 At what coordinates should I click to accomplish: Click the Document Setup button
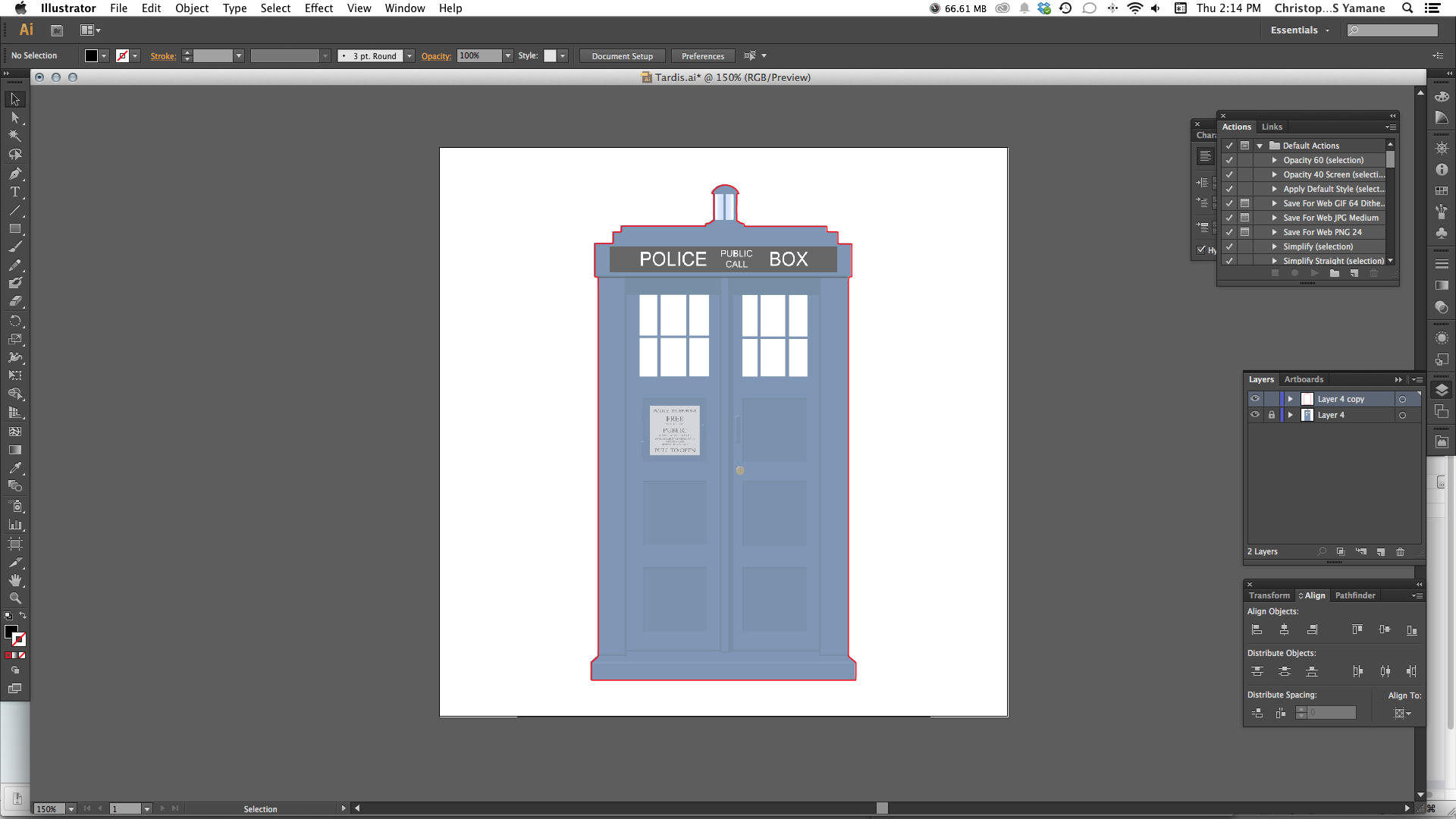(x=622, y=56)
